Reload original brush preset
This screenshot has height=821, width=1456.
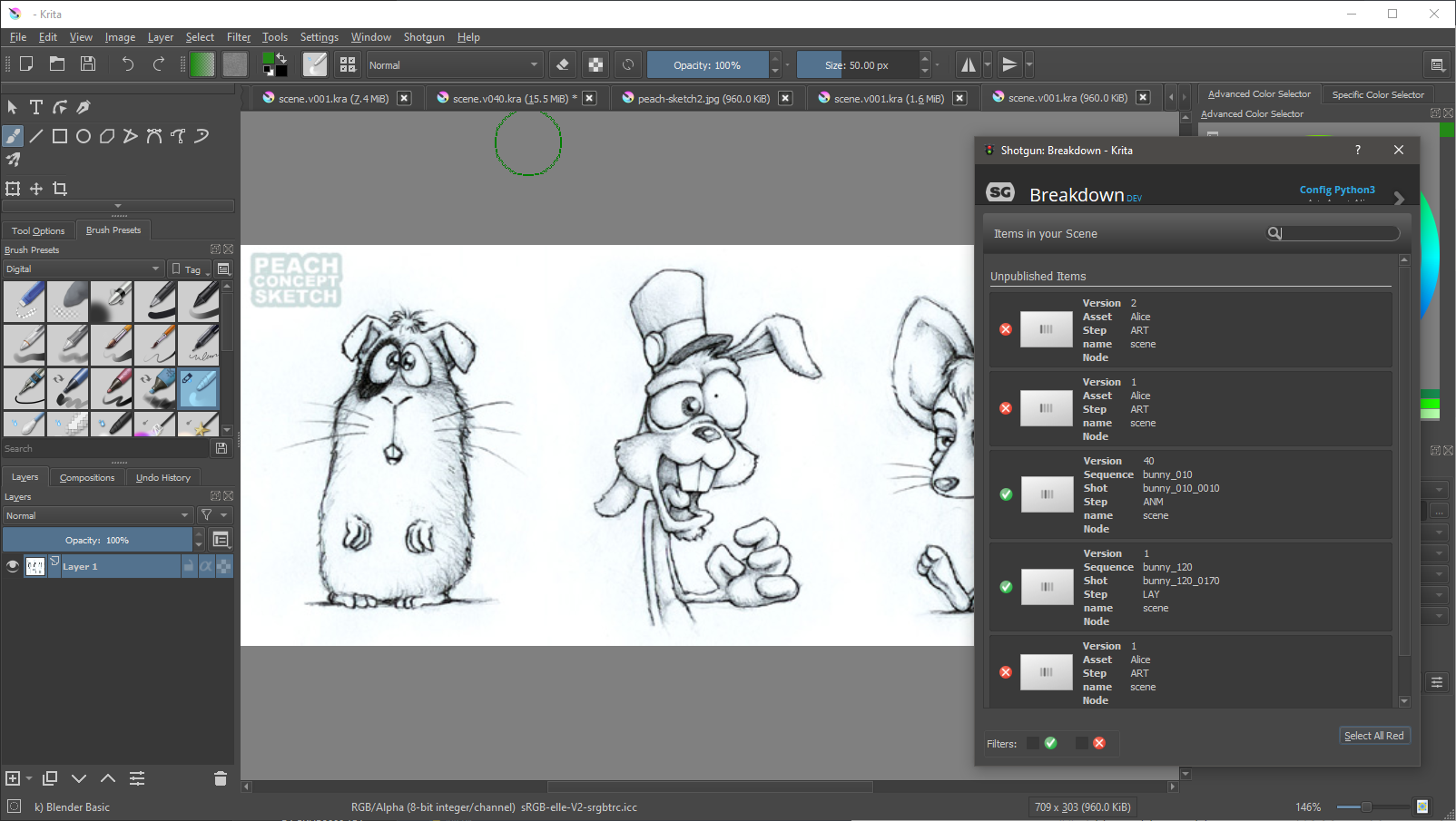[628, 64]
